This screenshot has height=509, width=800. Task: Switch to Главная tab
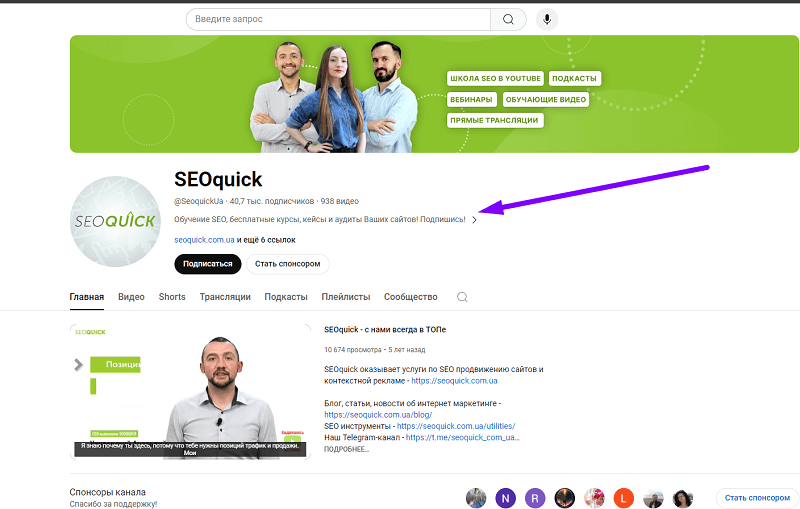[87, 297]
